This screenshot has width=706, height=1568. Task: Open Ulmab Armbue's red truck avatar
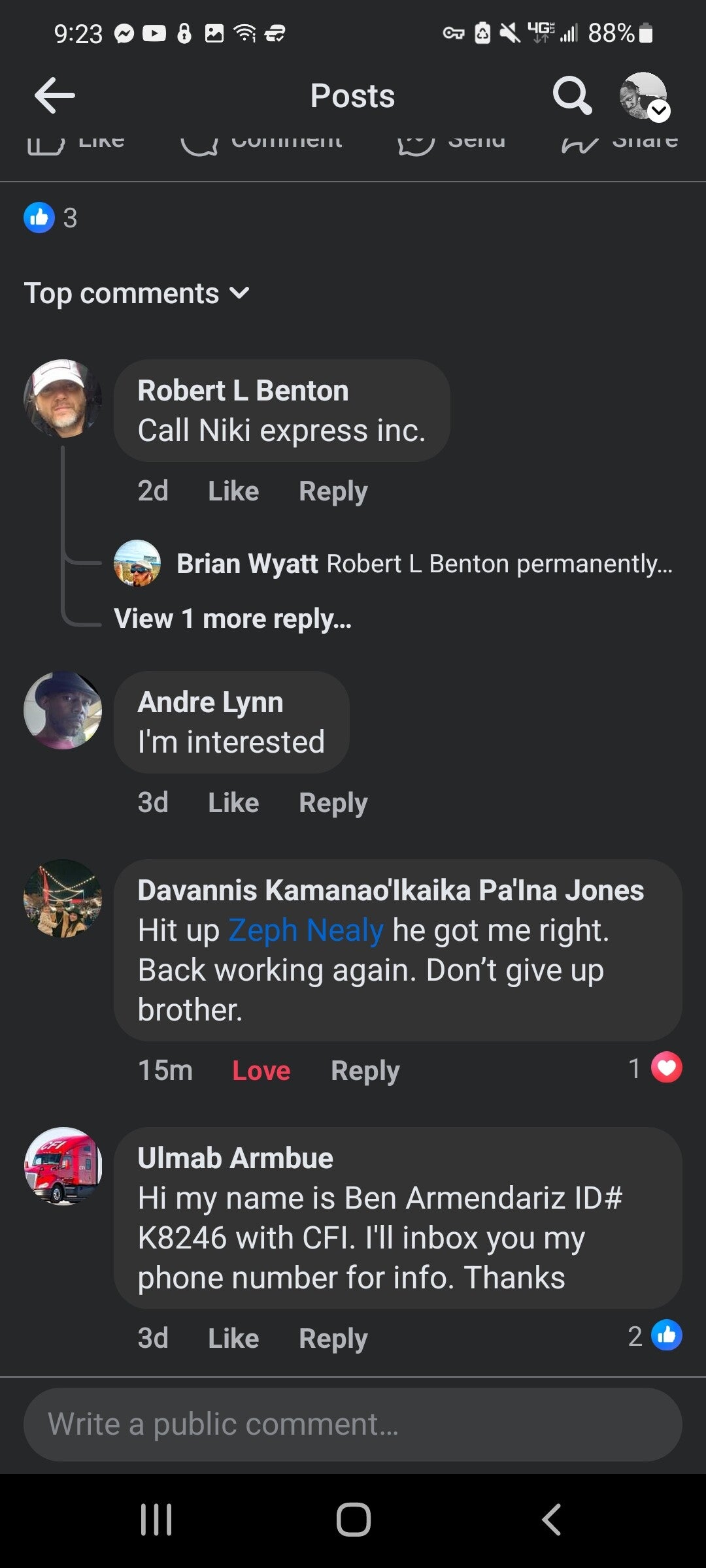coord(63,1166)
